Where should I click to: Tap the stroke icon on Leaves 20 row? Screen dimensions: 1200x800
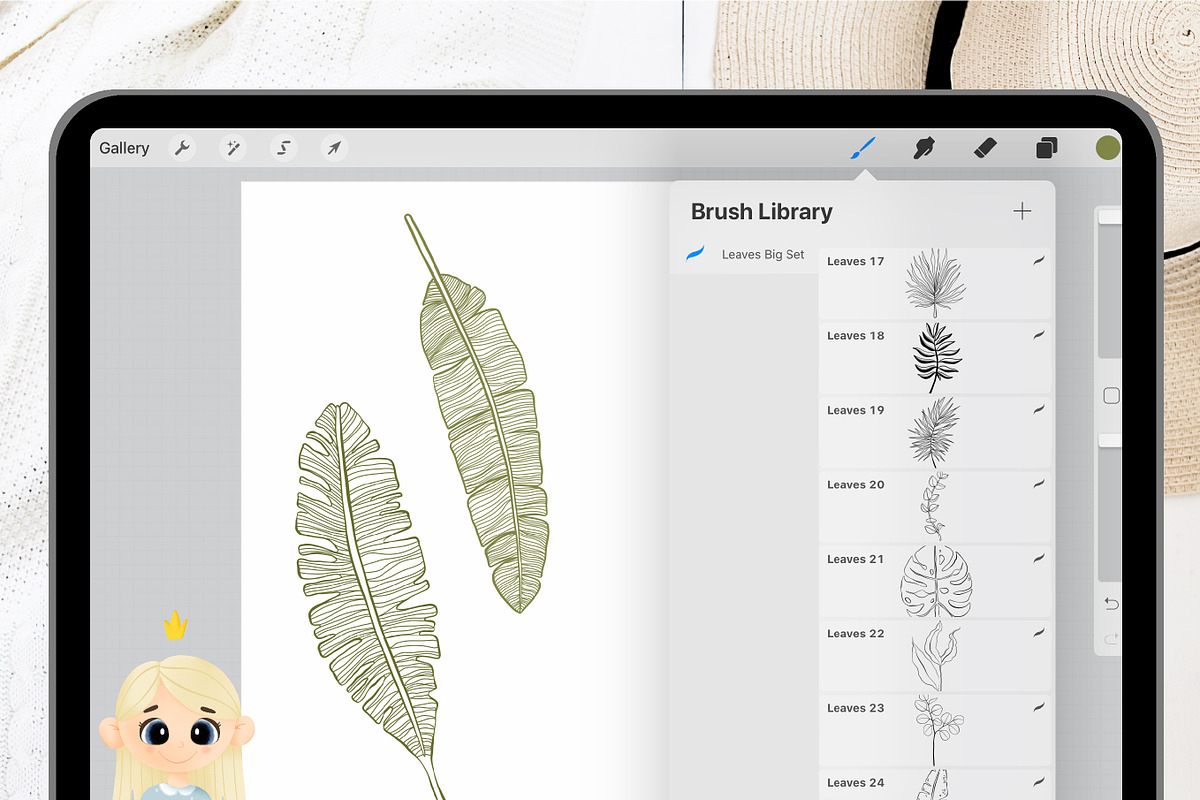(x=1039, y=484)
